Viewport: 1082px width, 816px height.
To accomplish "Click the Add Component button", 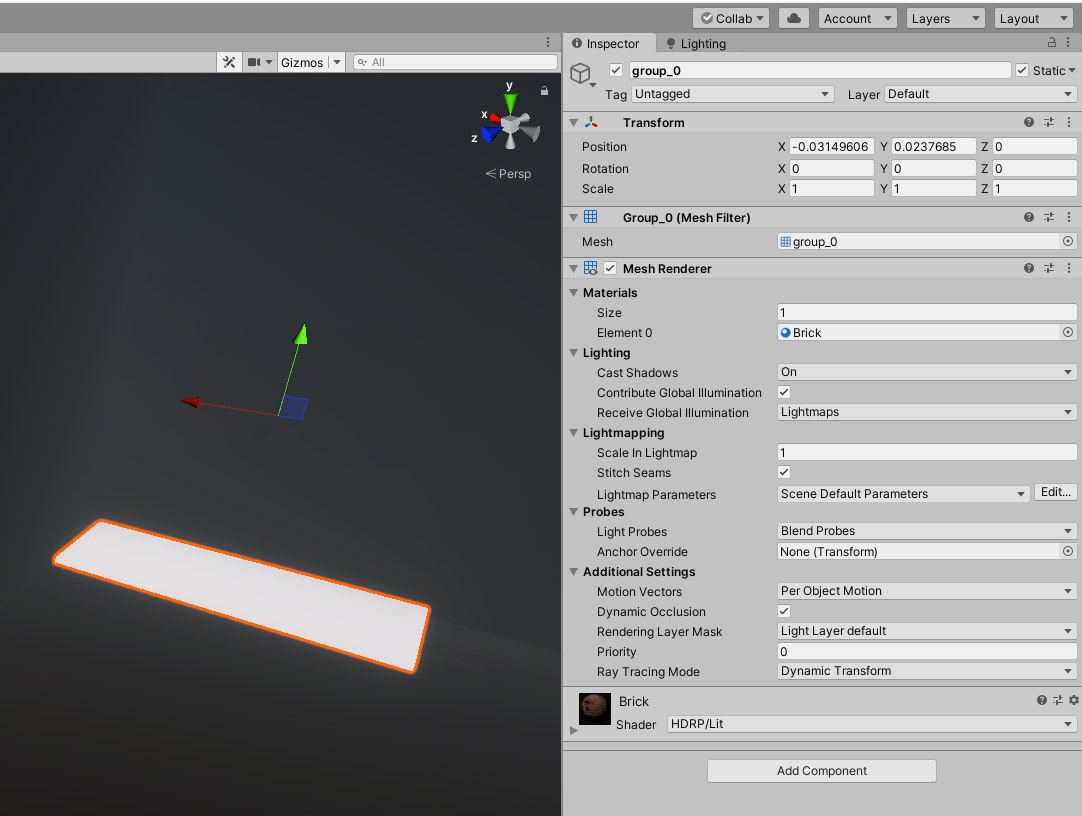I will 822,771.
